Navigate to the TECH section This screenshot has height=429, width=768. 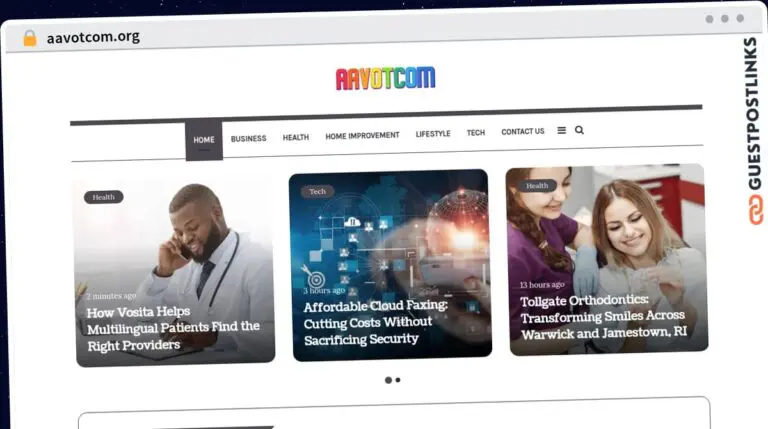(x=476, y=133)
